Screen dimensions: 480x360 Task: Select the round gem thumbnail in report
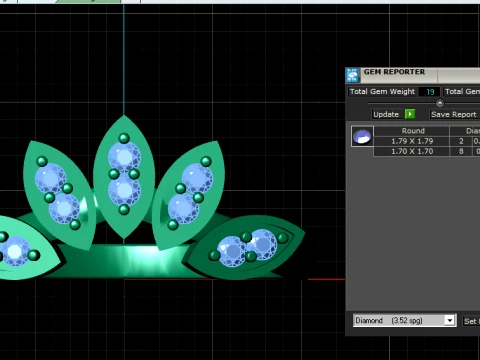pos(362,136)
